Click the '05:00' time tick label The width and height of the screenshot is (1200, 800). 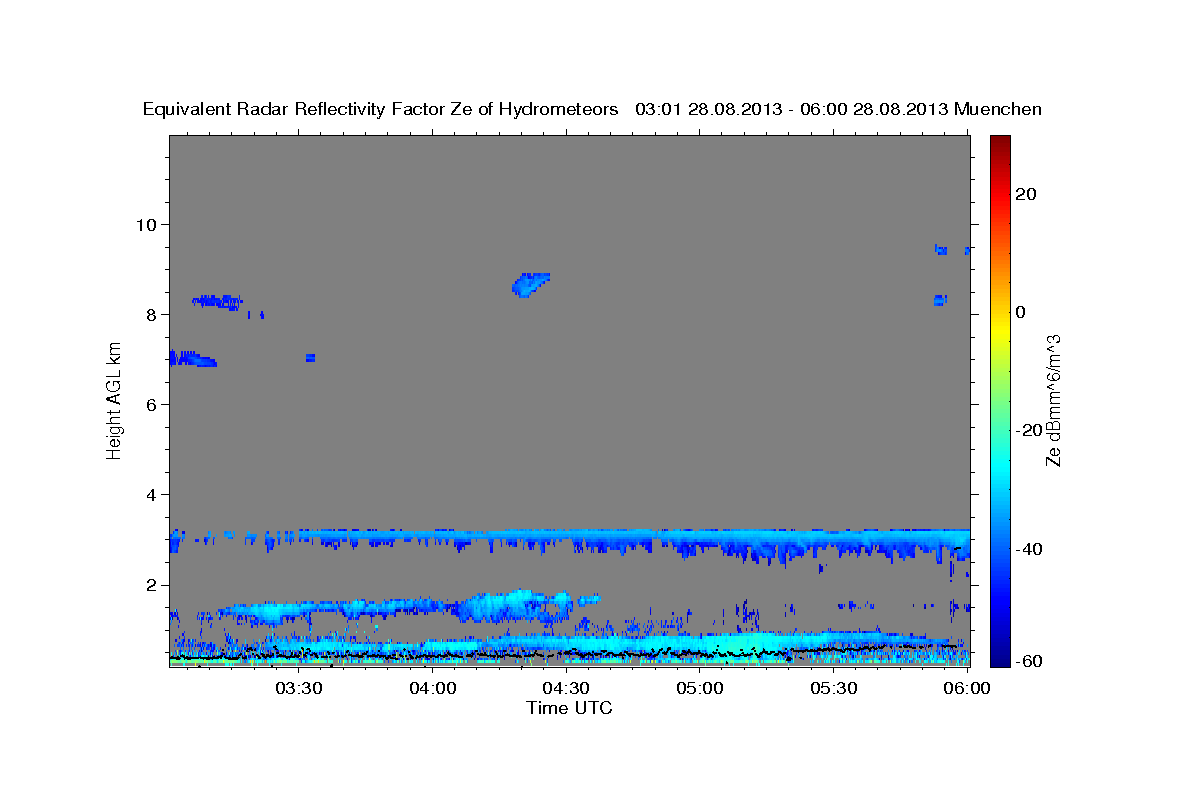coord(700,689)
